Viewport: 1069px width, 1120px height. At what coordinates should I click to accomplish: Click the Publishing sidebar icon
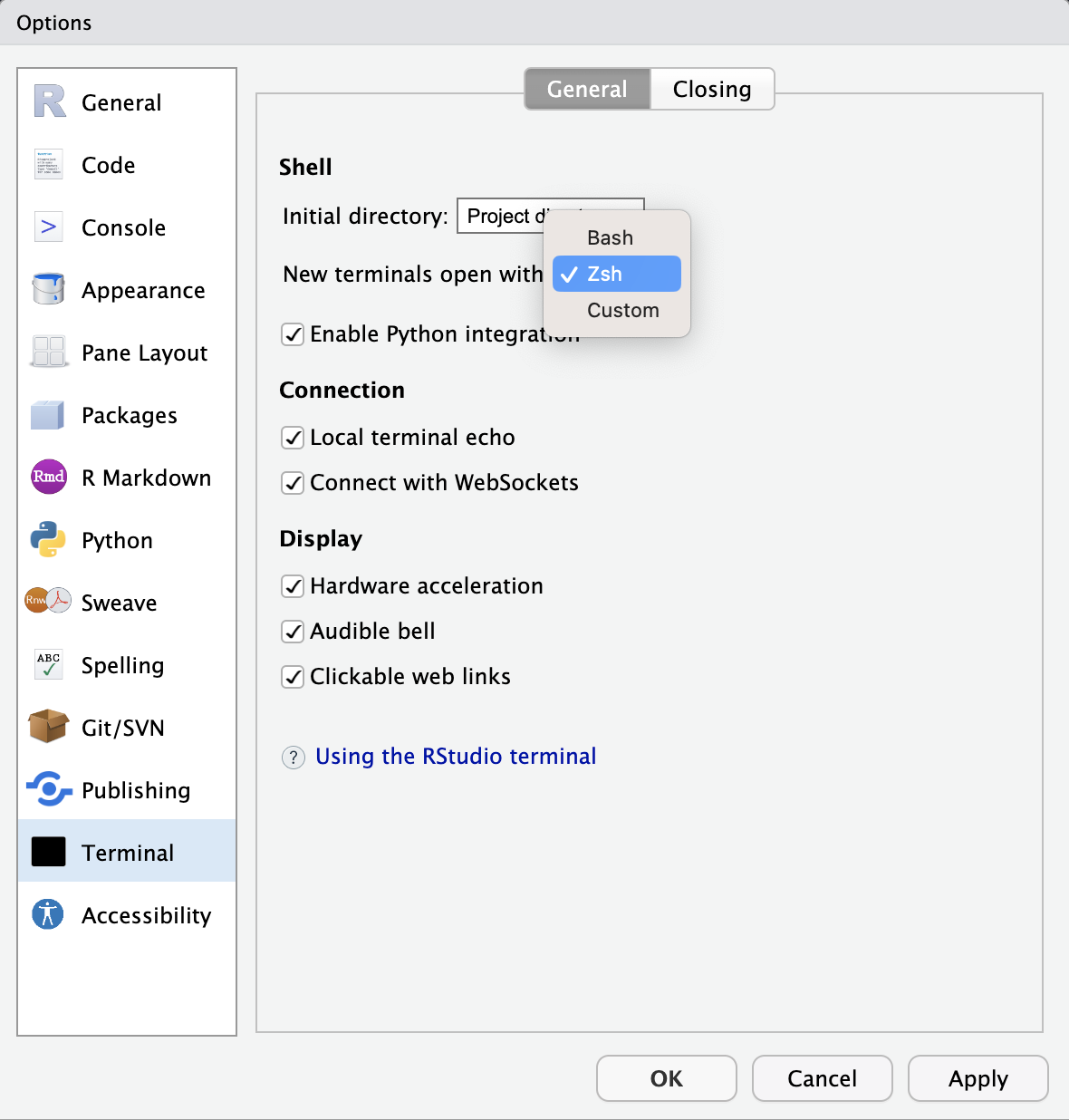pos(47,789)
